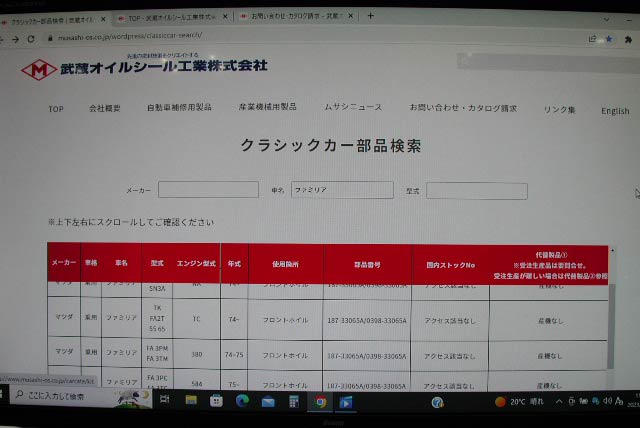Click the 国内ストックNo column header

point(451,265)
